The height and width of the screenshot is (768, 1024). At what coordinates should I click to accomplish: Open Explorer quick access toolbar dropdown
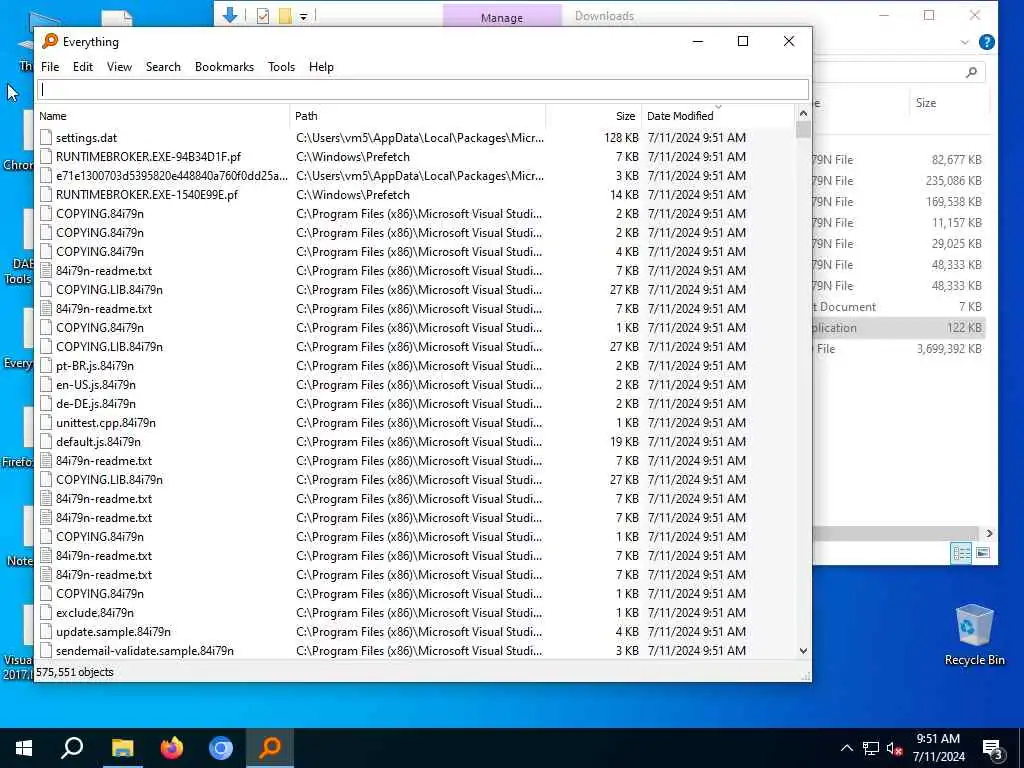tap(304, 16)
